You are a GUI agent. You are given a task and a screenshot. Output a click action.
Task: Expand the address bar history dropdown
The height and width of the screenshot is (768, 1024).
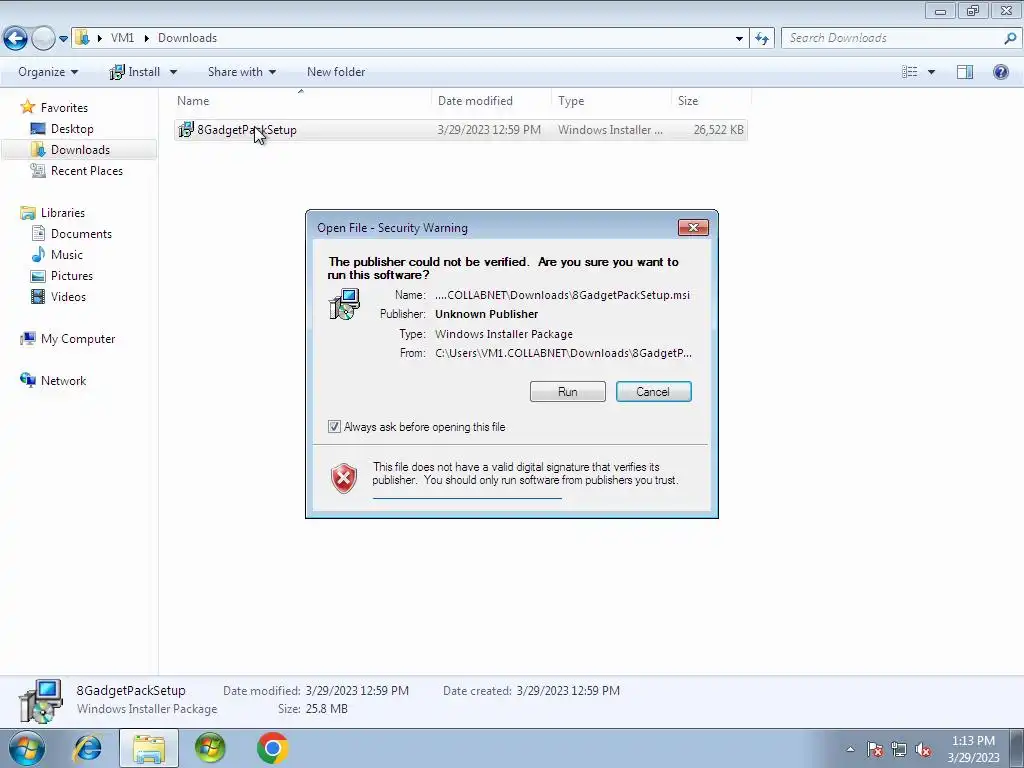[739, 39]
